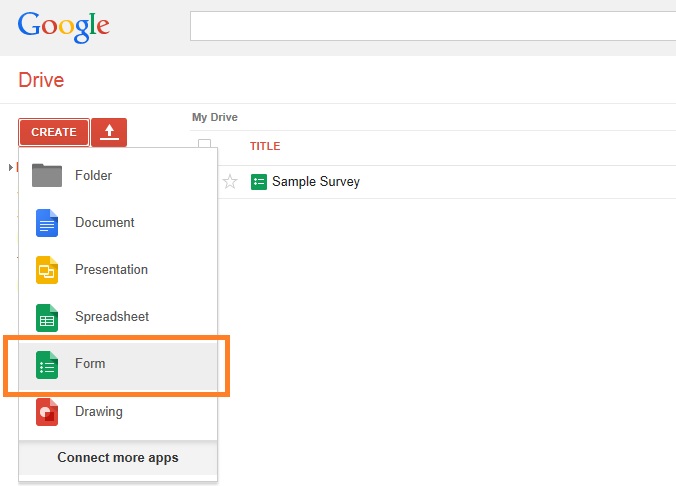Viewport: 676px width, 486px height.
Task: Click the Drive heading link
Action: 41,80
